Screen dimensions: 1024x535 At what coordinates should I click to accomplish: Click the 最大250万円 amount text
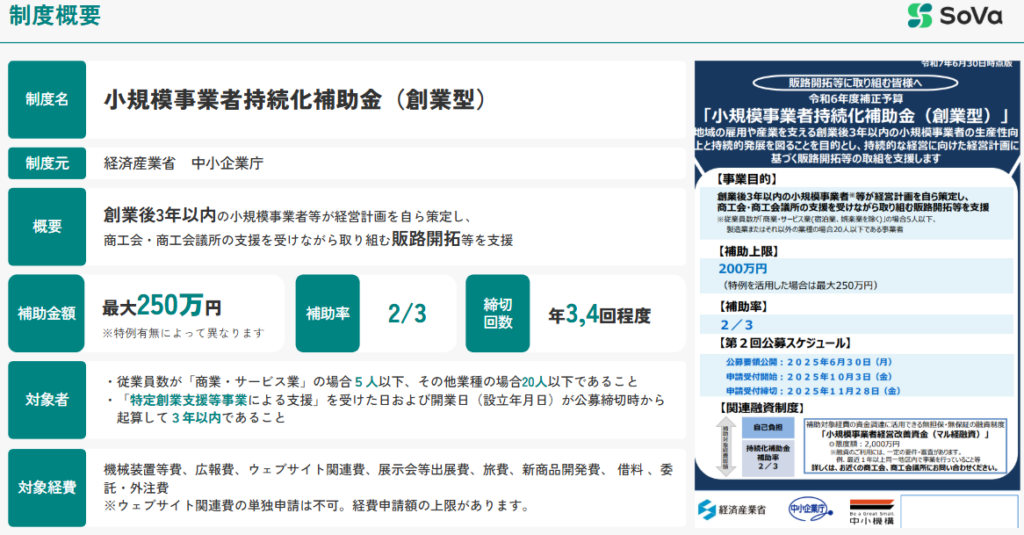(162, 305)
